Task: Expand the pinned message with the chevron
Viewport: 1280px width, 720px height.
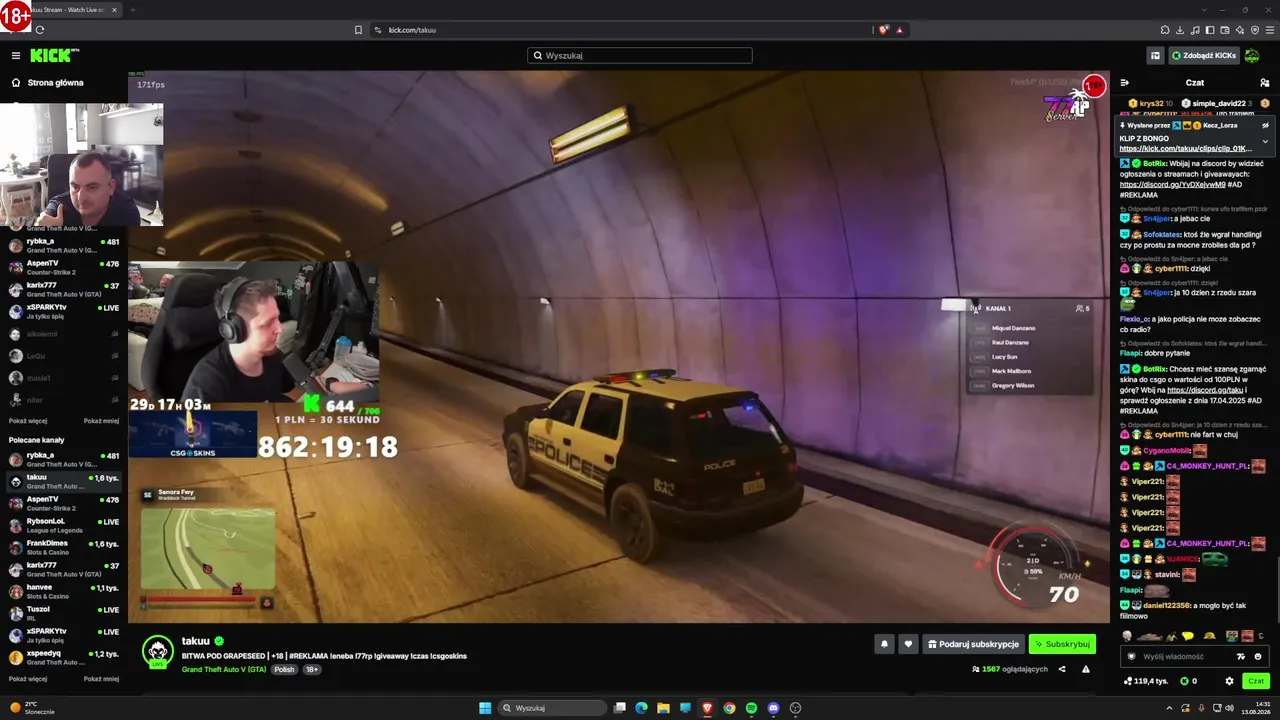Action: tap(1265, 141)
